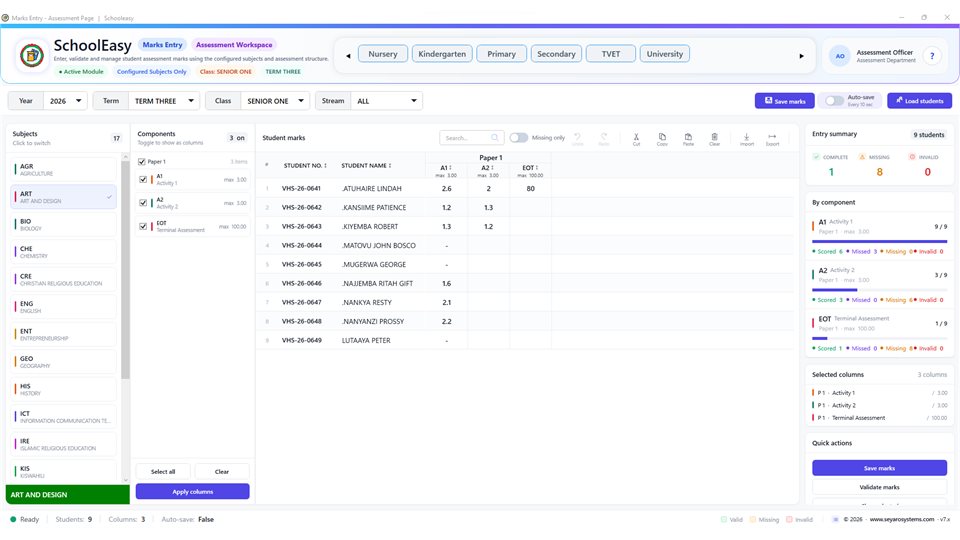Viewport: 960px width, 540px height.
Task: Switch to the TVET level tab
Action: pos(610,54)
